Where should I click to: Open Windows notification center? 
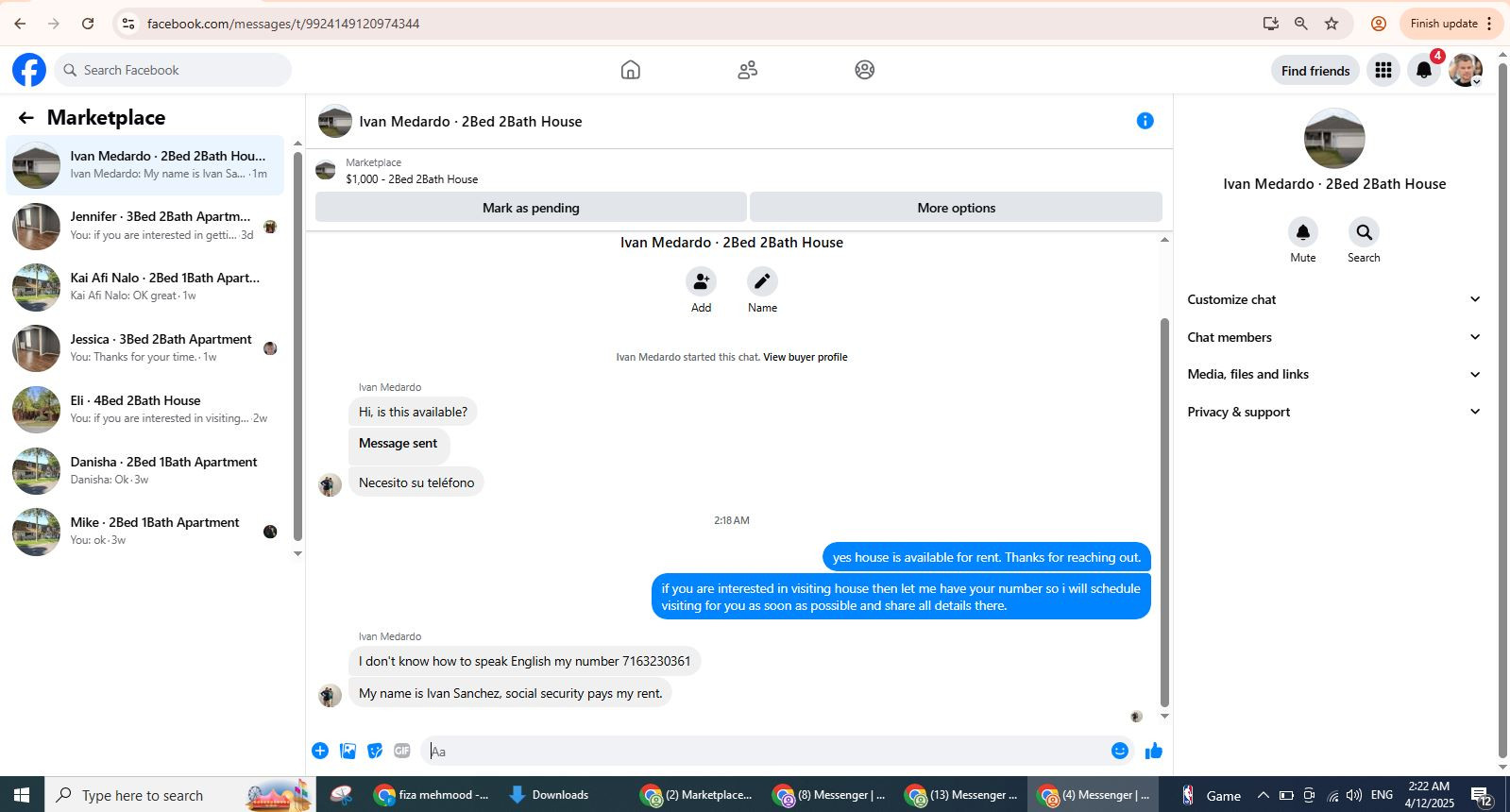pyautogui.click(x=1481, y=796)
